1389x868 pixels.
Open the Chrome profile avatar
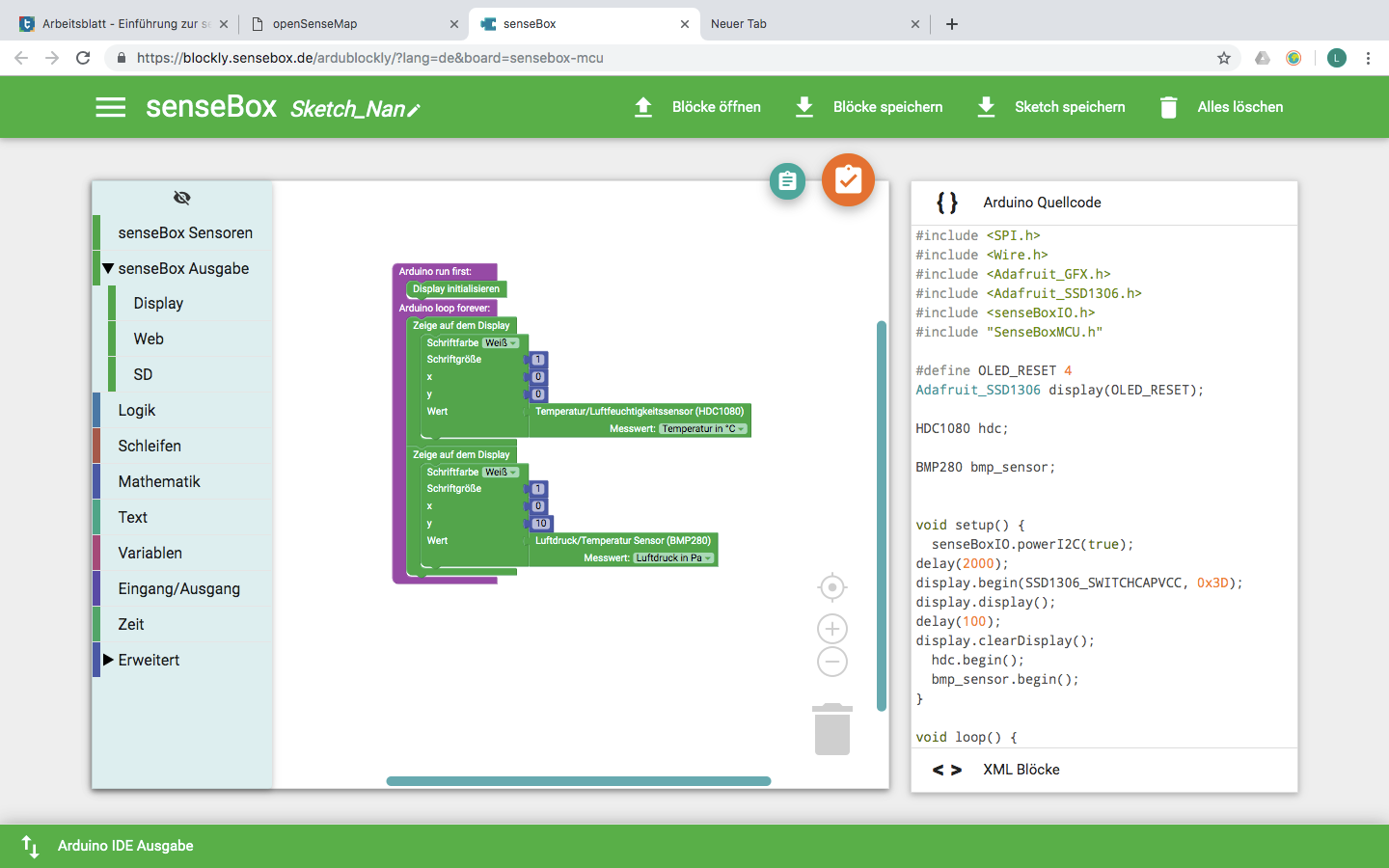[1336, 58]
